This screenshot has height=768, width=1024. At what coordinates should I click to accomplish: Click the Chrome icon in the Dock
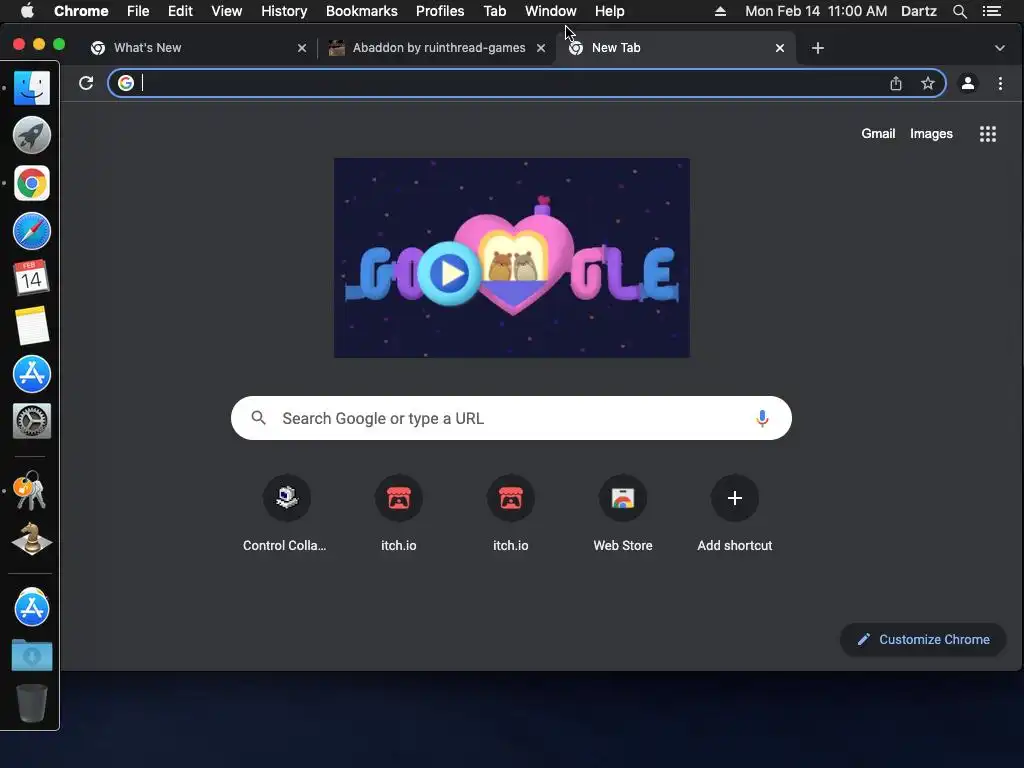[31, 184]
